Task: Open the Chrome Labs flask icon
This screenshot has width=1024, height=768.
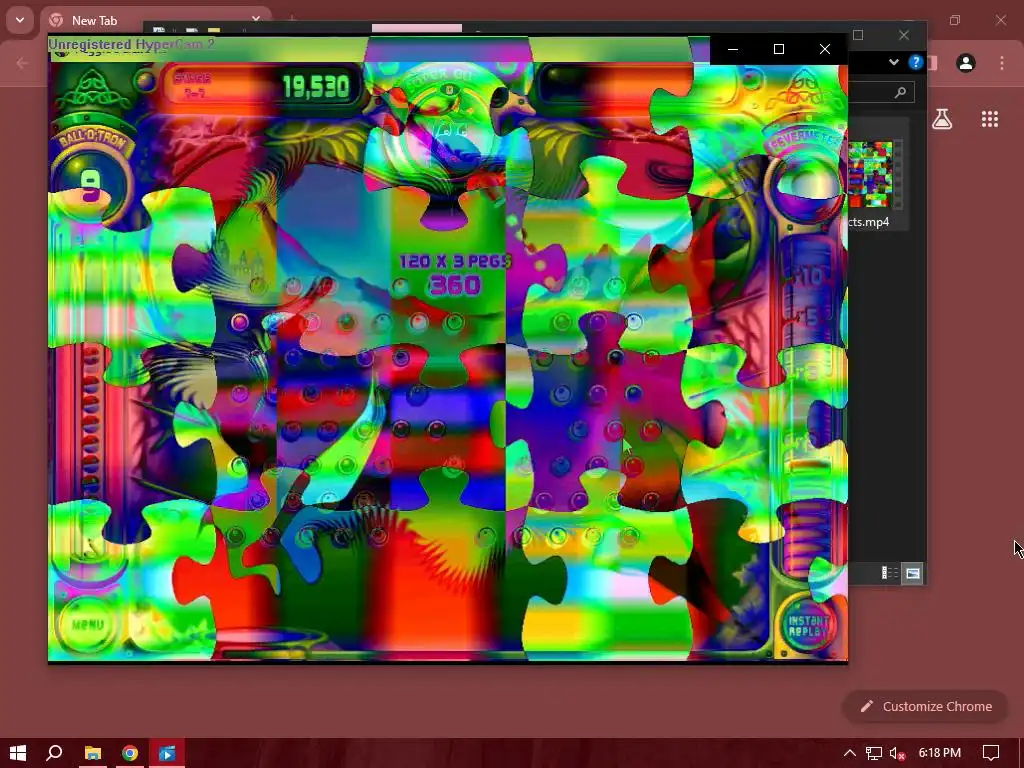Action: point(942,119)
